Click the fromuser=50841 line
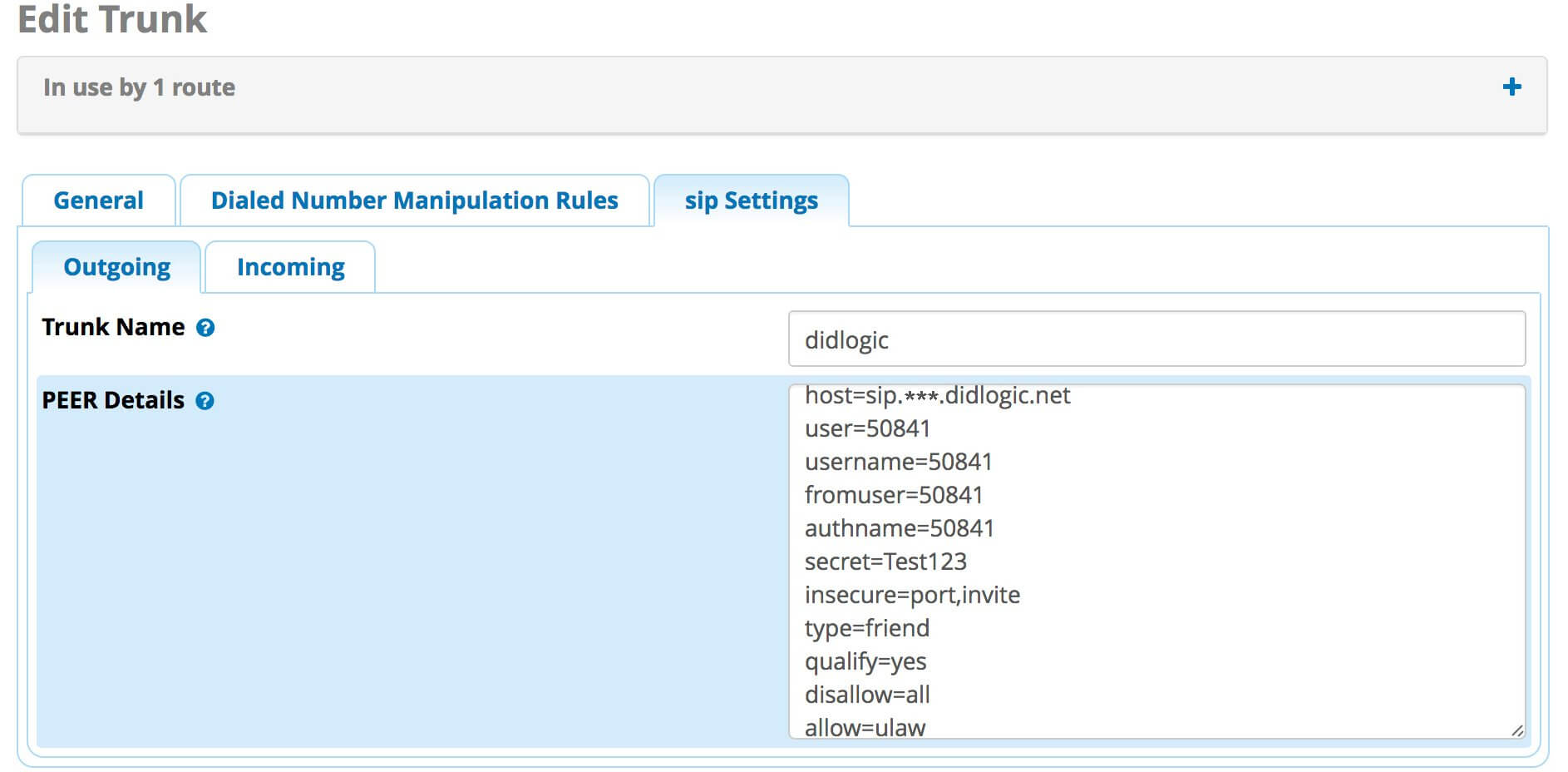This screenshot has width=1568, height=772. (893, 495)
